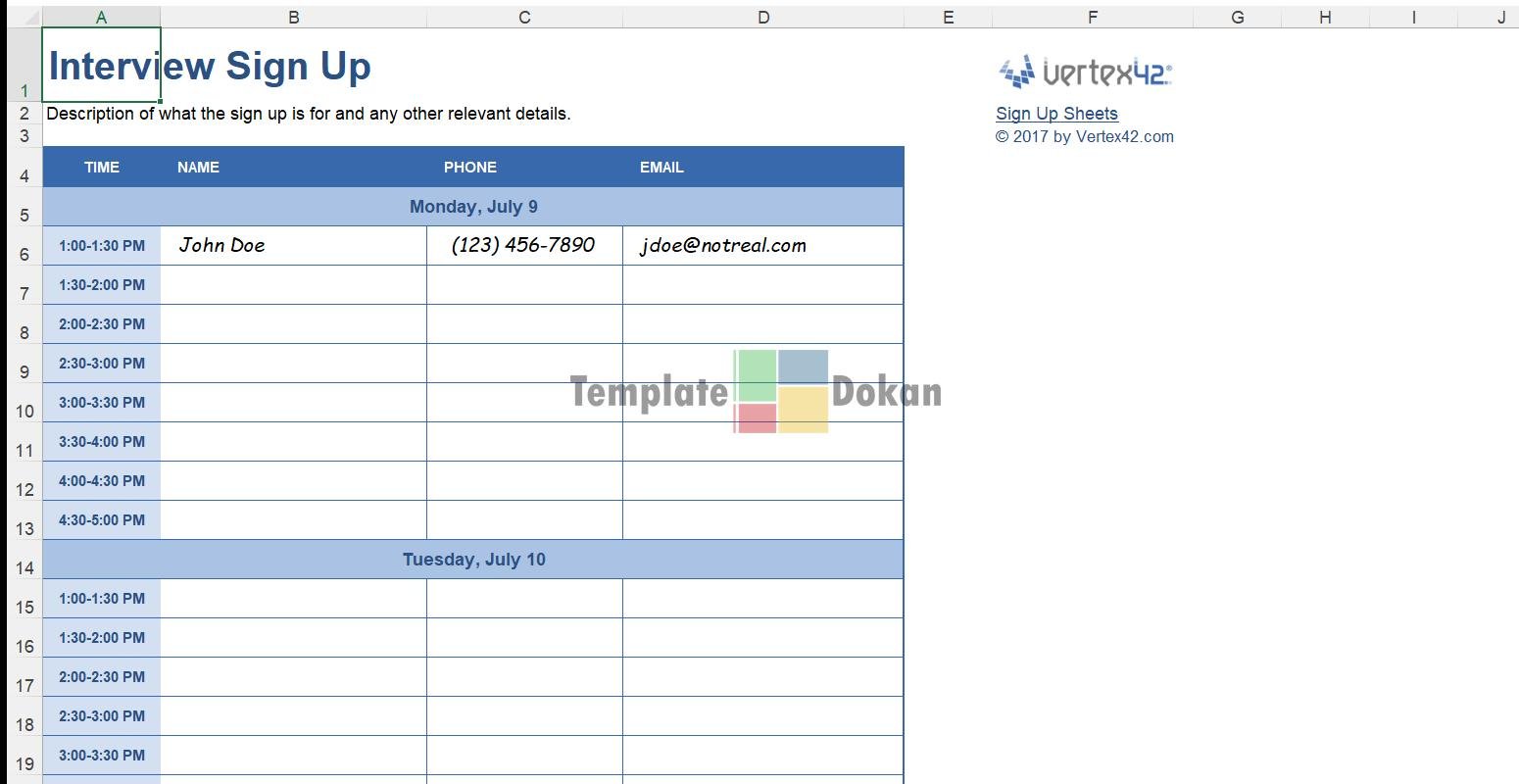Viewport: 1519px width, 784px height.
Task: Click the Vertex42 logo image
Action: 1085,72
